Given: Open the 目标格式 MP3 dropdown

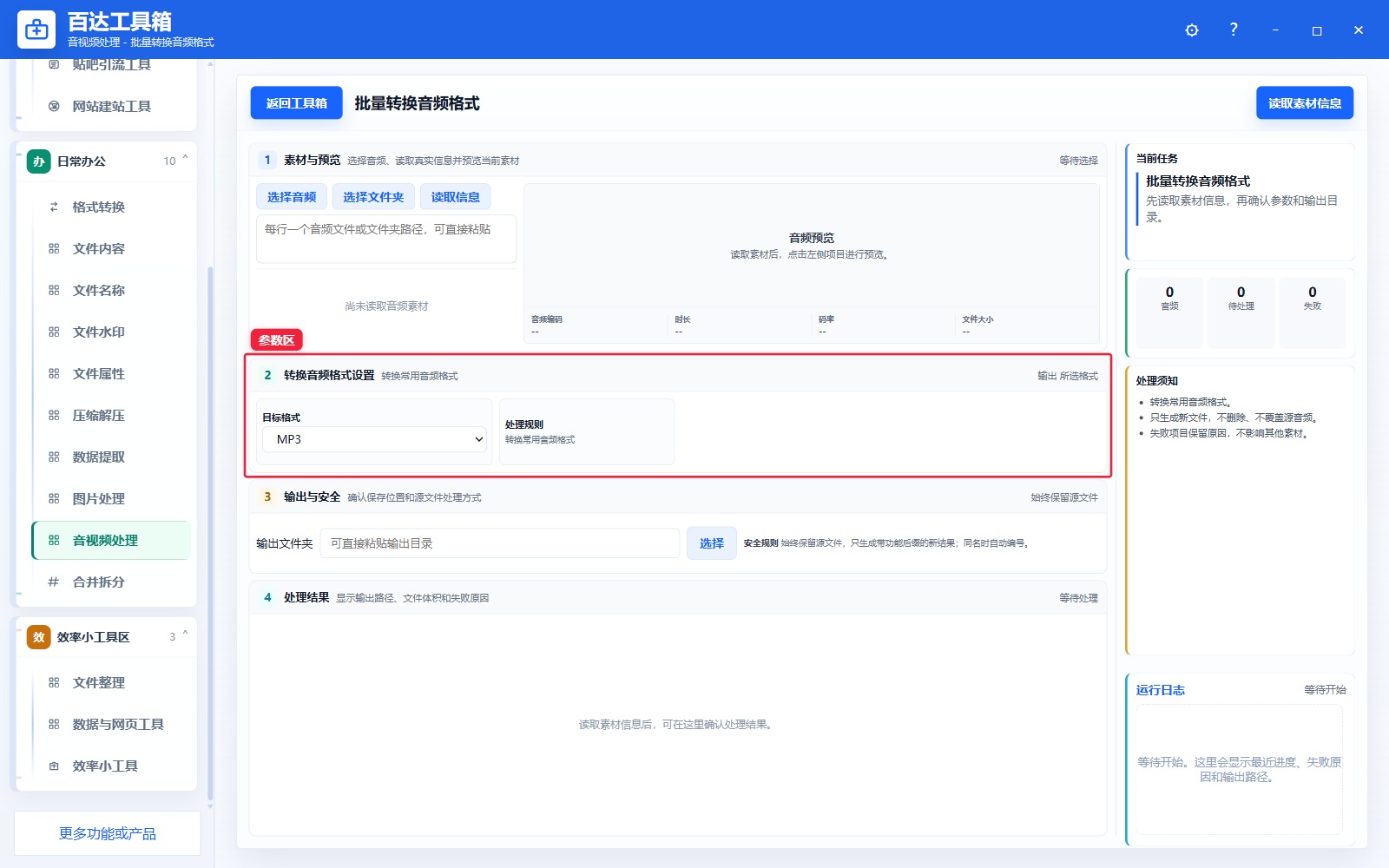Looking at the screenshot, I should coord(375,439).
